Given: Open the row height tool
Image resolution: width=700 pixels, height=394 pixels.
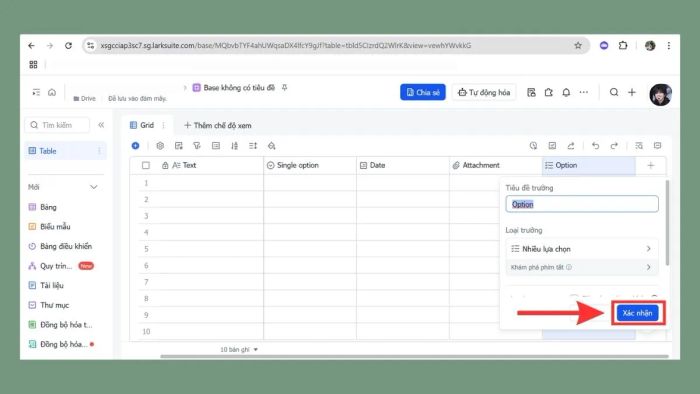Looking at the screenshot, I should click(x=253, y=145).
